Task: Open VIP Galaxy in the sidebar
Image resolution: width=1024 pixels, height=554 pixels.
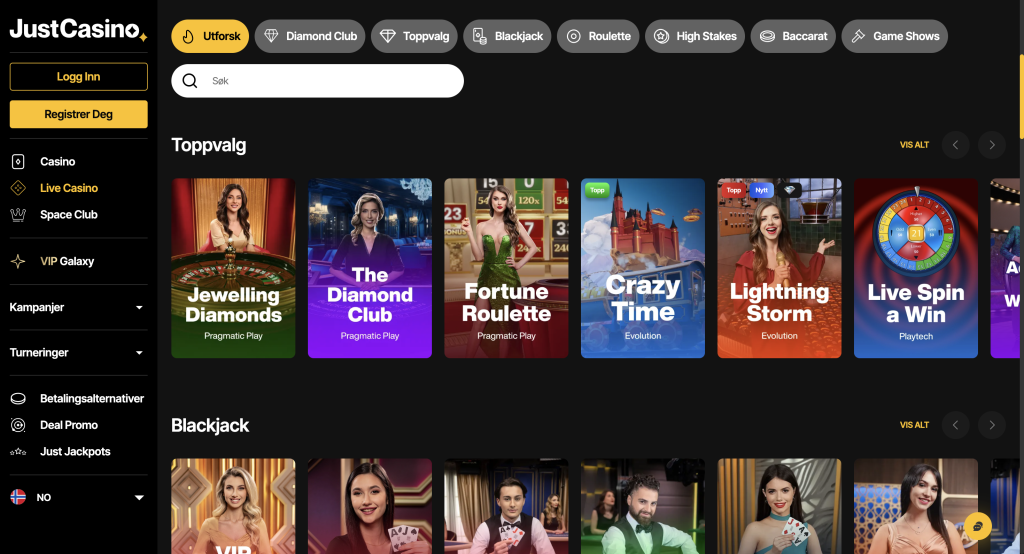Action: coord(67,261)
